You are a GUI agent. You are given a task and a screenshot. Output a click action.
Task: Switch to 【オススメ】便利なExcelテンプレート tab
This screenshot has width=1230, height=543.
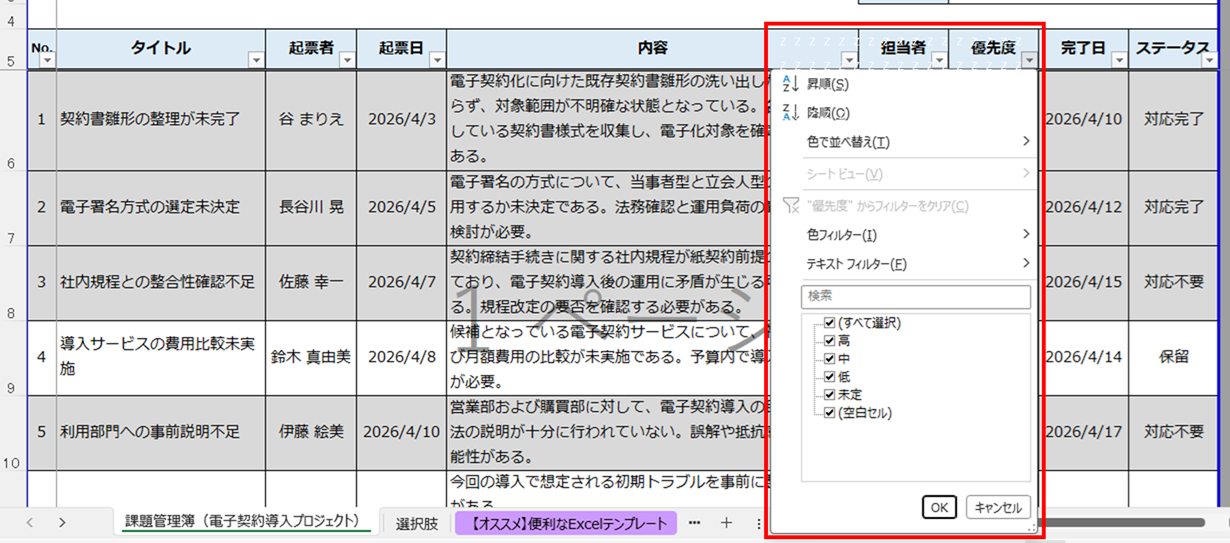[566, 523]
